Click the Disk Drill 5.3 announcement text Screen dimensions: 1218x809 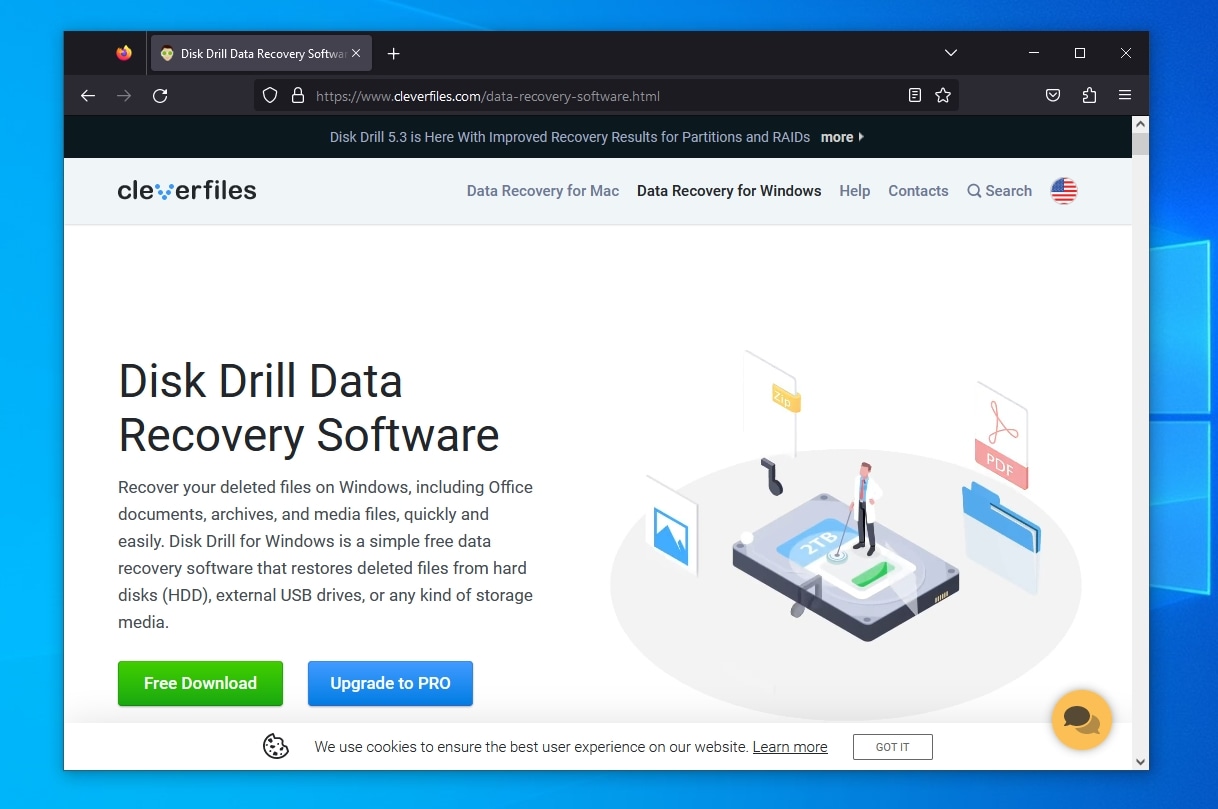570,137
